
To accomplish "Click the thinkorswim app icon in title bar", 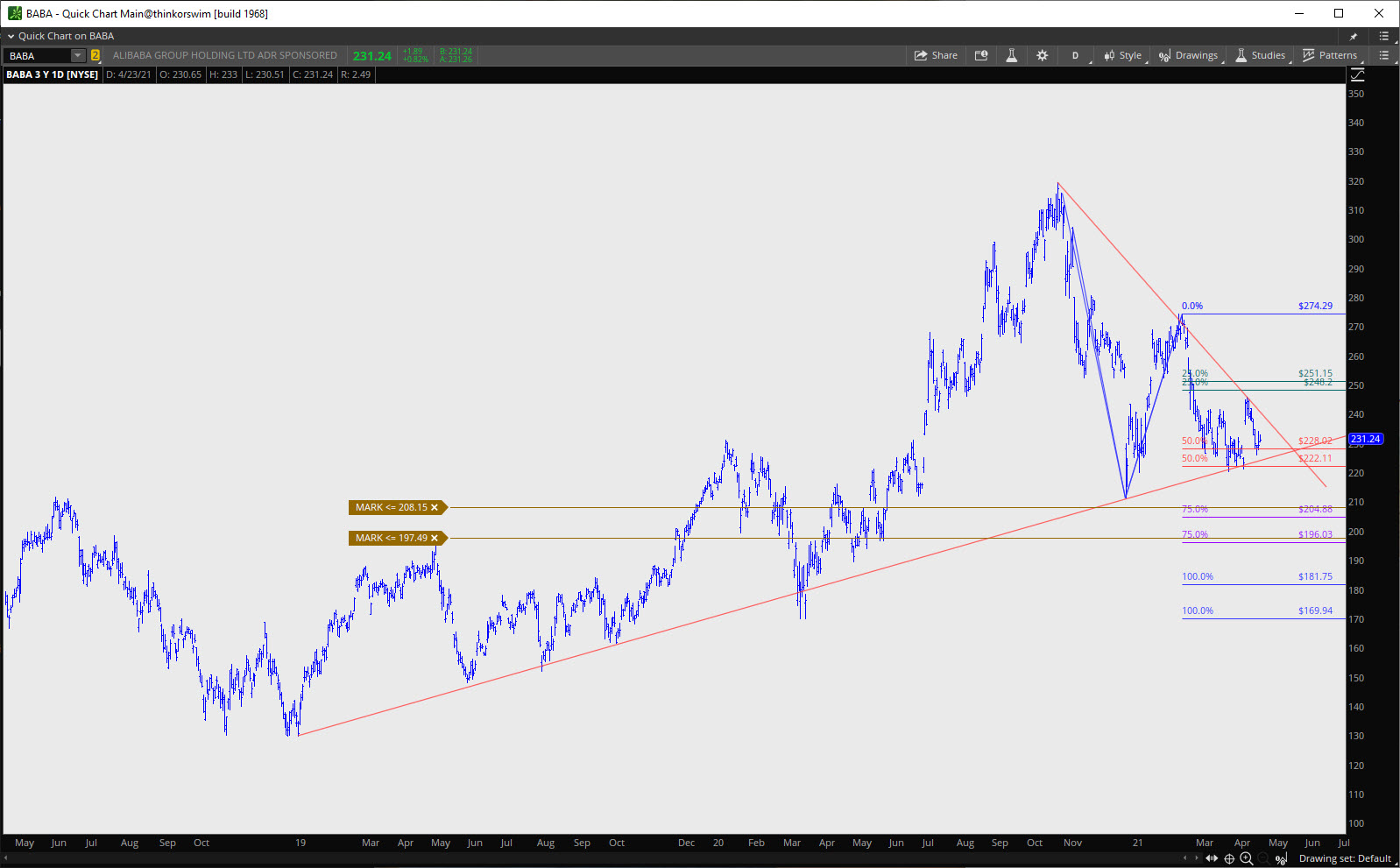I will point(14,13).
